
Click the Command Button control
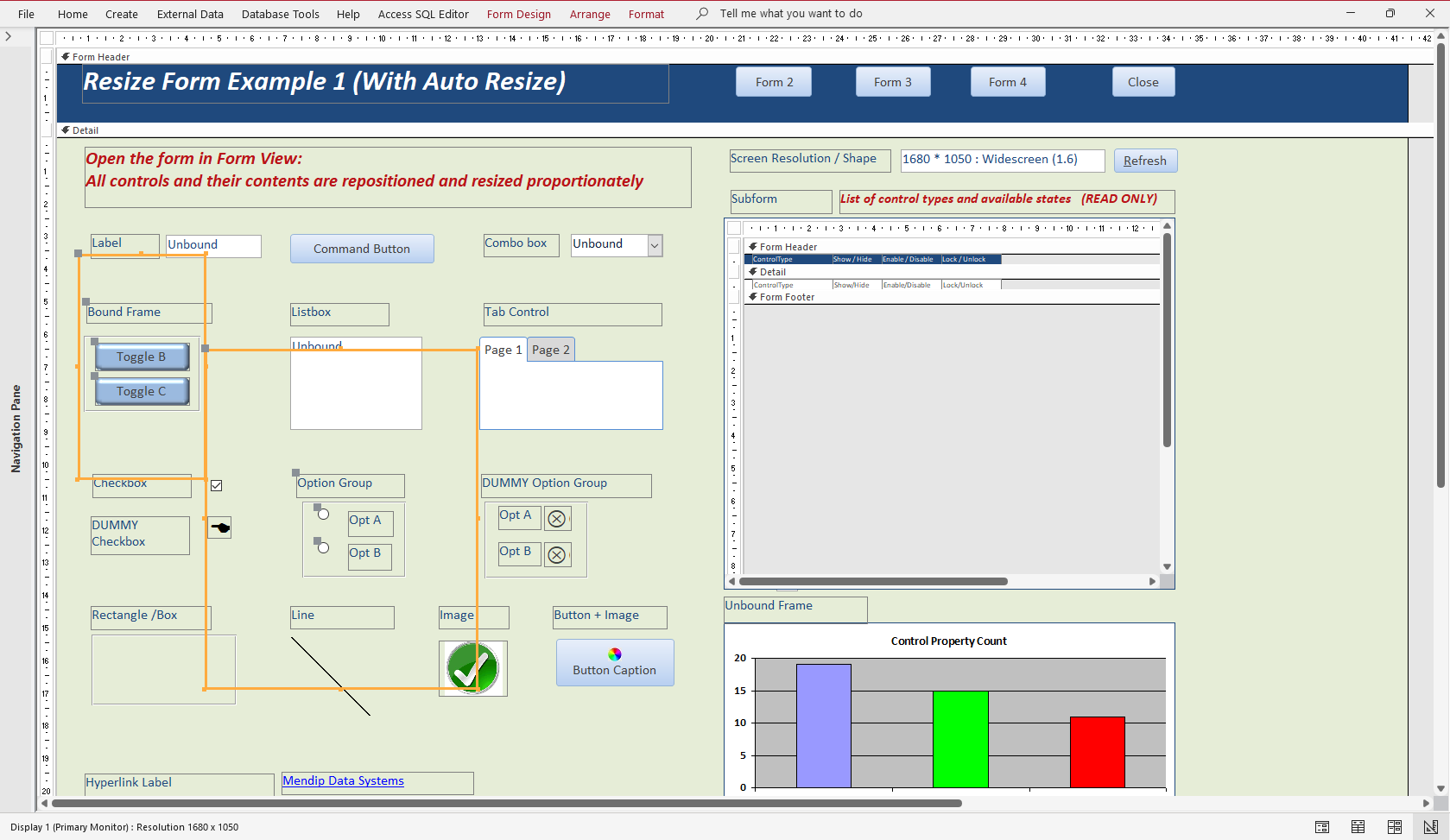(362, 249)
